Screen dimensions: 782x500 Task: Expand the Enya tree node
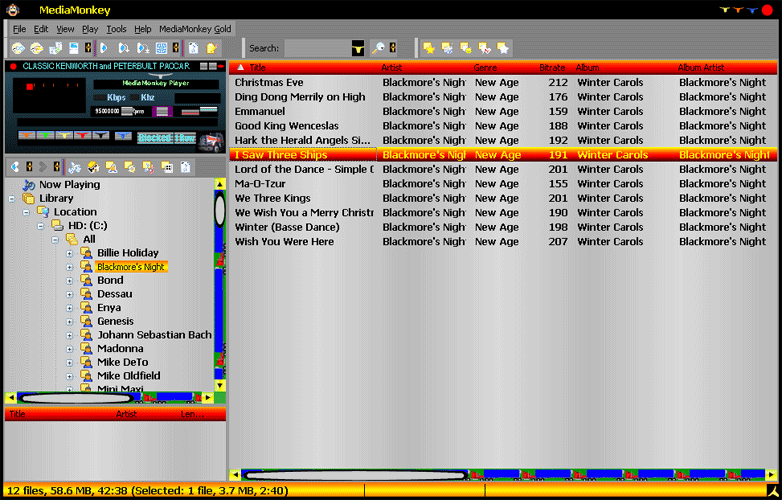pyautogui.click(x=69, y=308)
